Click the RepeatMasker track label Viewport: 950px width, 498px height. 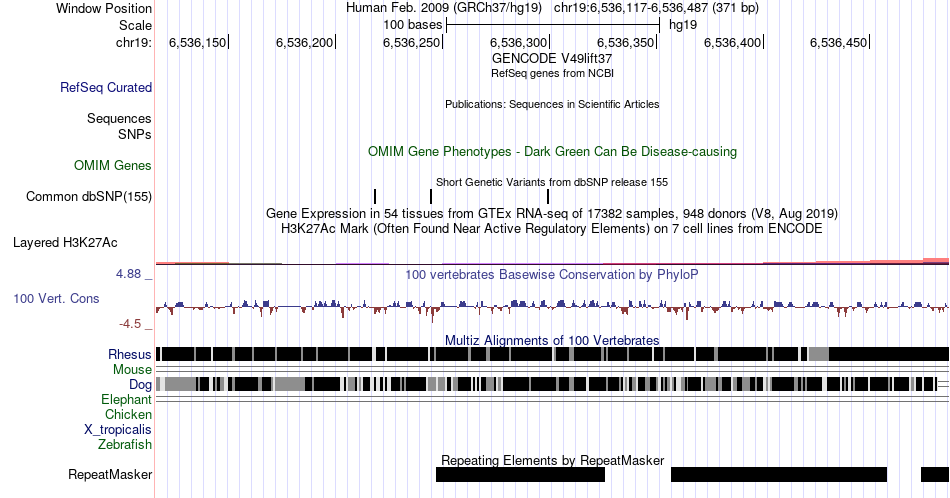(x=110, y=474)
